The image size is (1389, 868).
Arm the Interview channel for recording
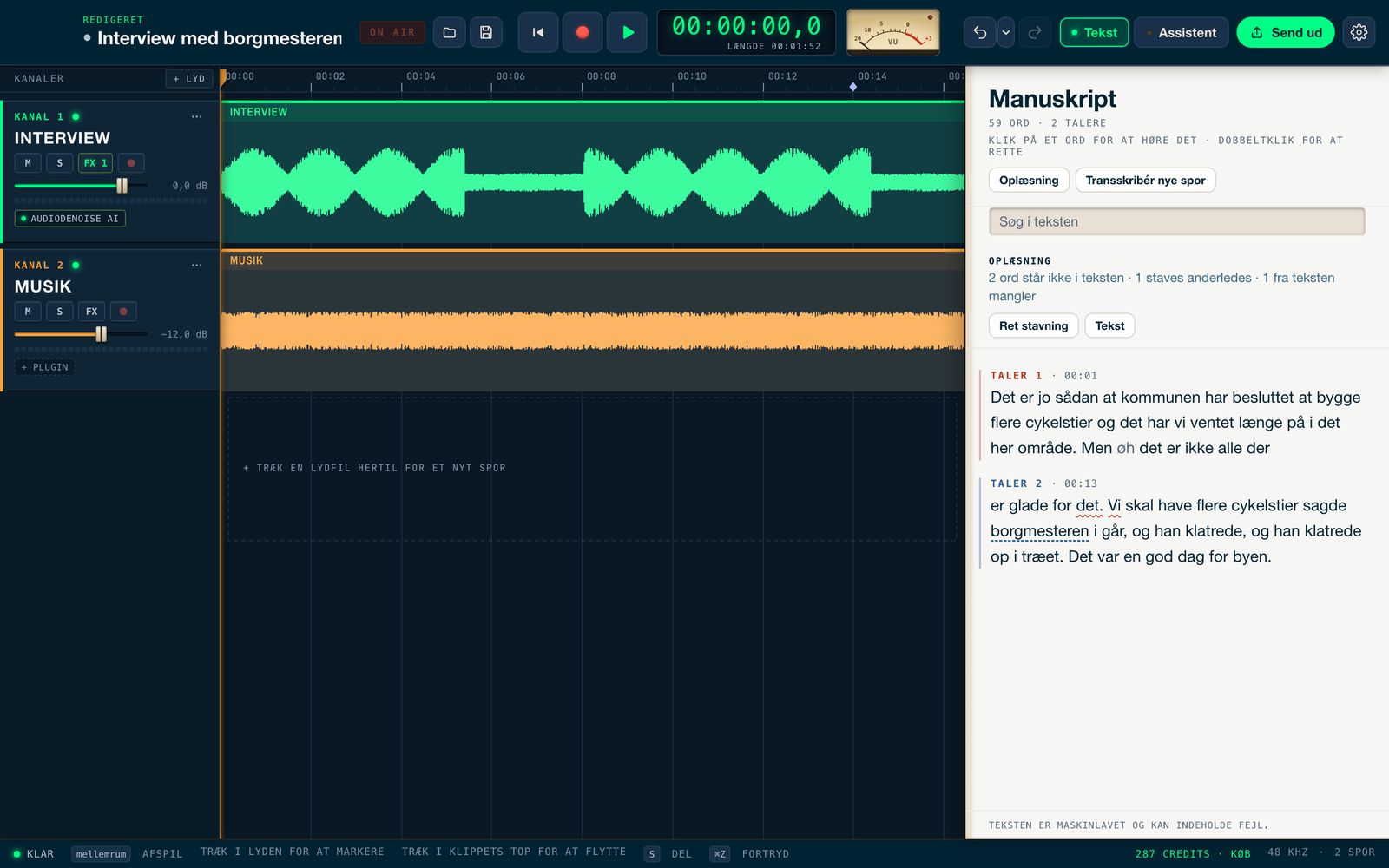131,163
